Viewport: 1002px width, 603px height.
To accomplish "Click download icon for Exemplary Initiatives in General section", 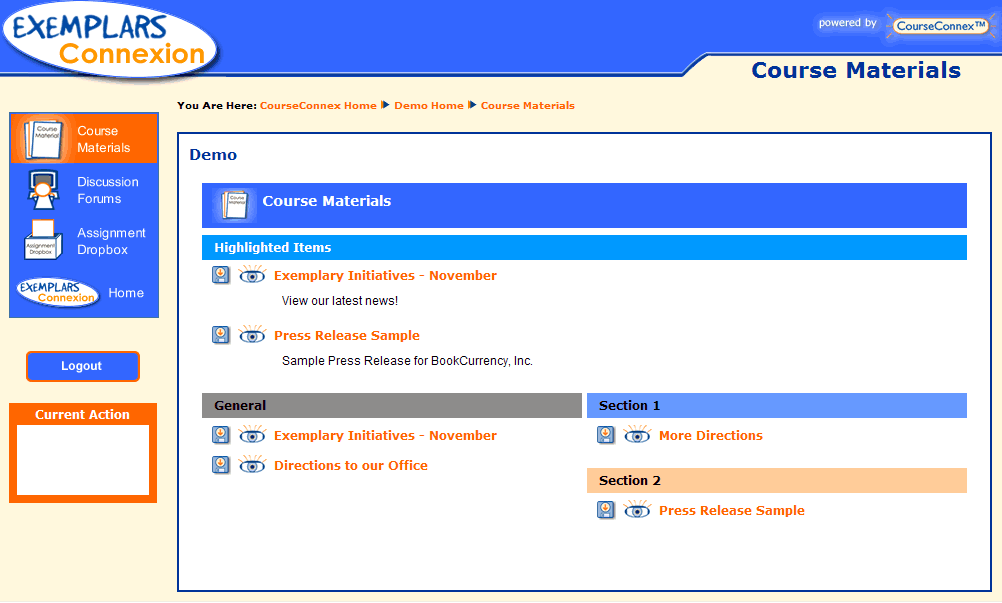I will (221, 435).
